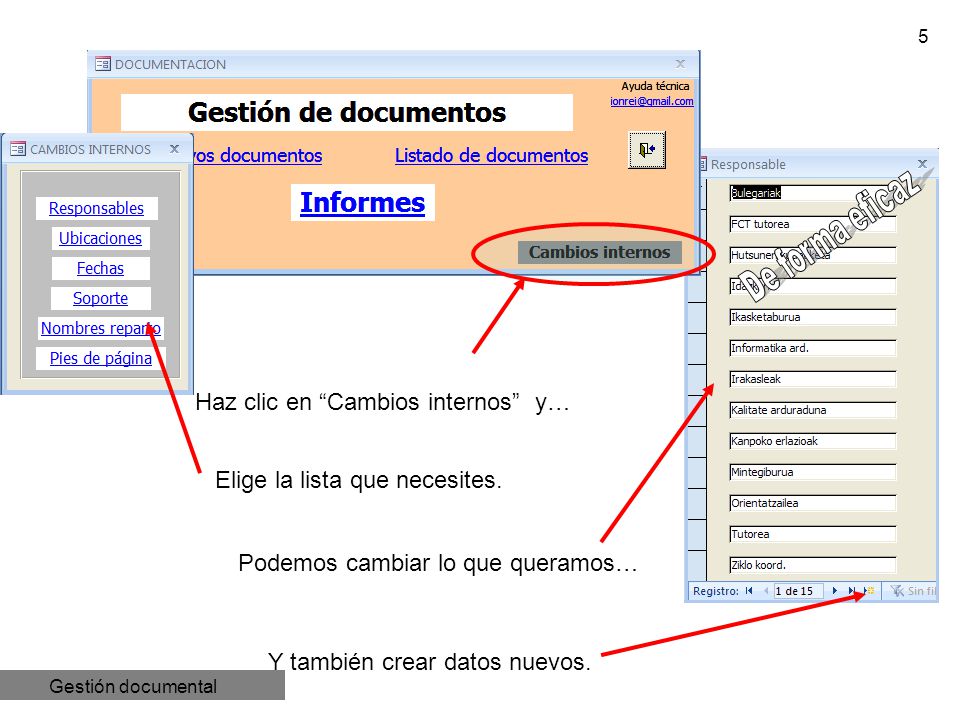Close the Responsable form window
Screen dimensions: 960x720
[922, 163]
